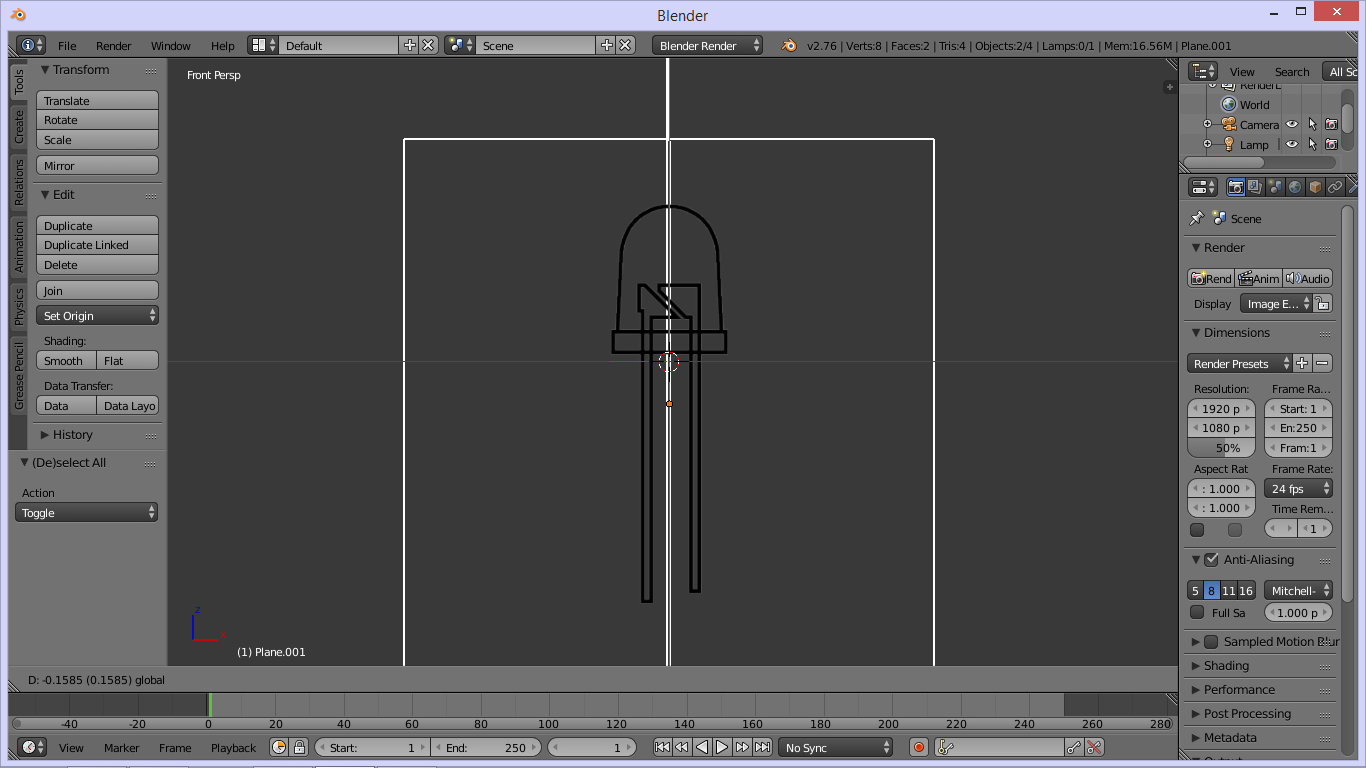Open the Render menu in info header
The width and height of the screenshot is (1366, 768).
click(x=114, y=46)
